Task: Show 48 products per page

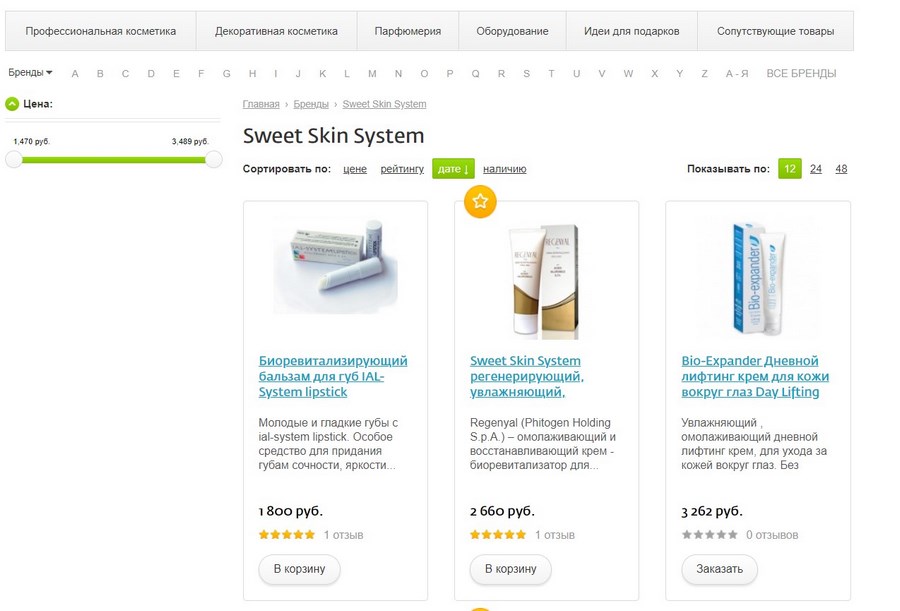Action: point(841,169)
